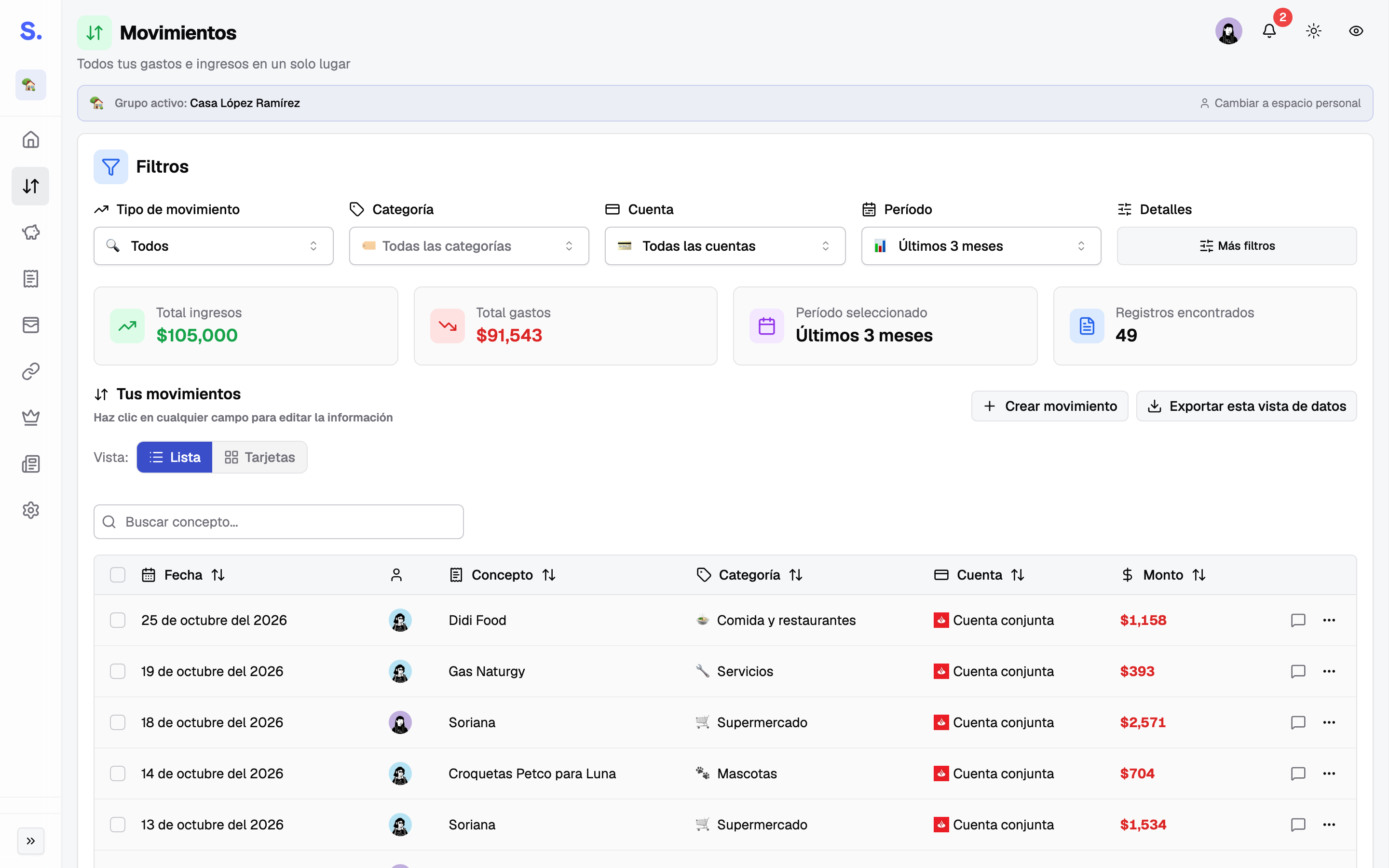Screen dimensions: 1389x868
Task: Sort table by Fecha column
Action: [183, 575]
